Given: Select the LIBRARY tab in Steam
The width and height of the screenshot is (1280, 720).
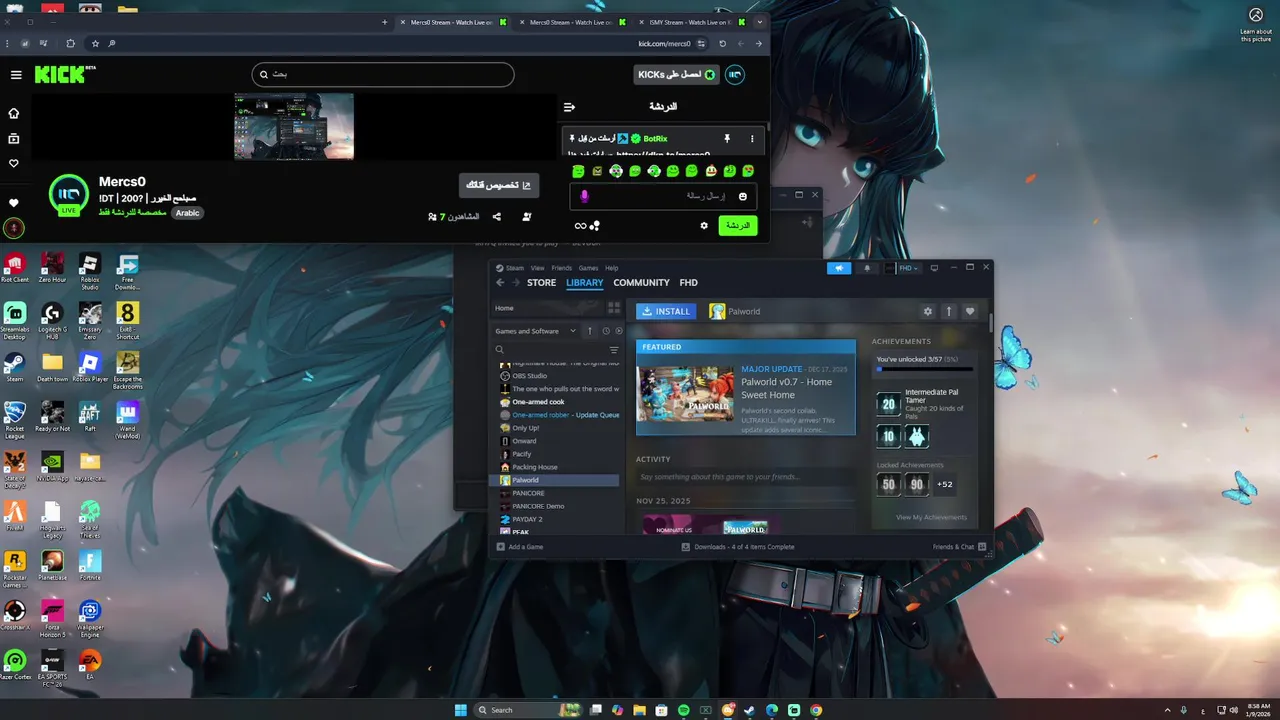Looking at the screenshot, I should (585, 283).
